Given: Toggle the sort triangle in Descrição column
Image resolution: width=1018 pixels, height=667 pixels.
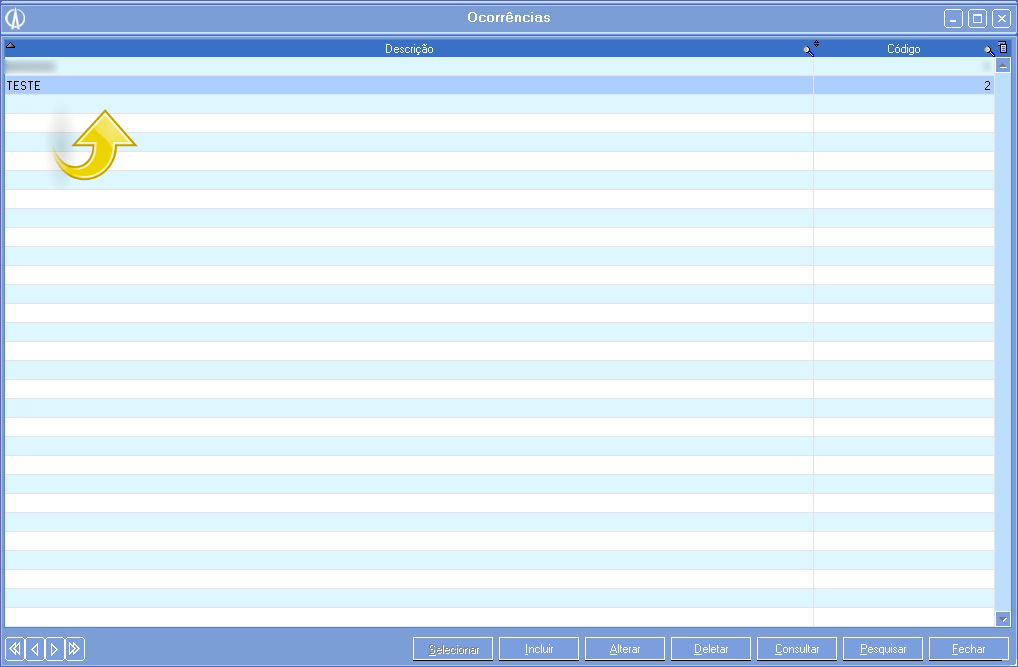Looking at the screenshot, I should (x=11, y=45).
